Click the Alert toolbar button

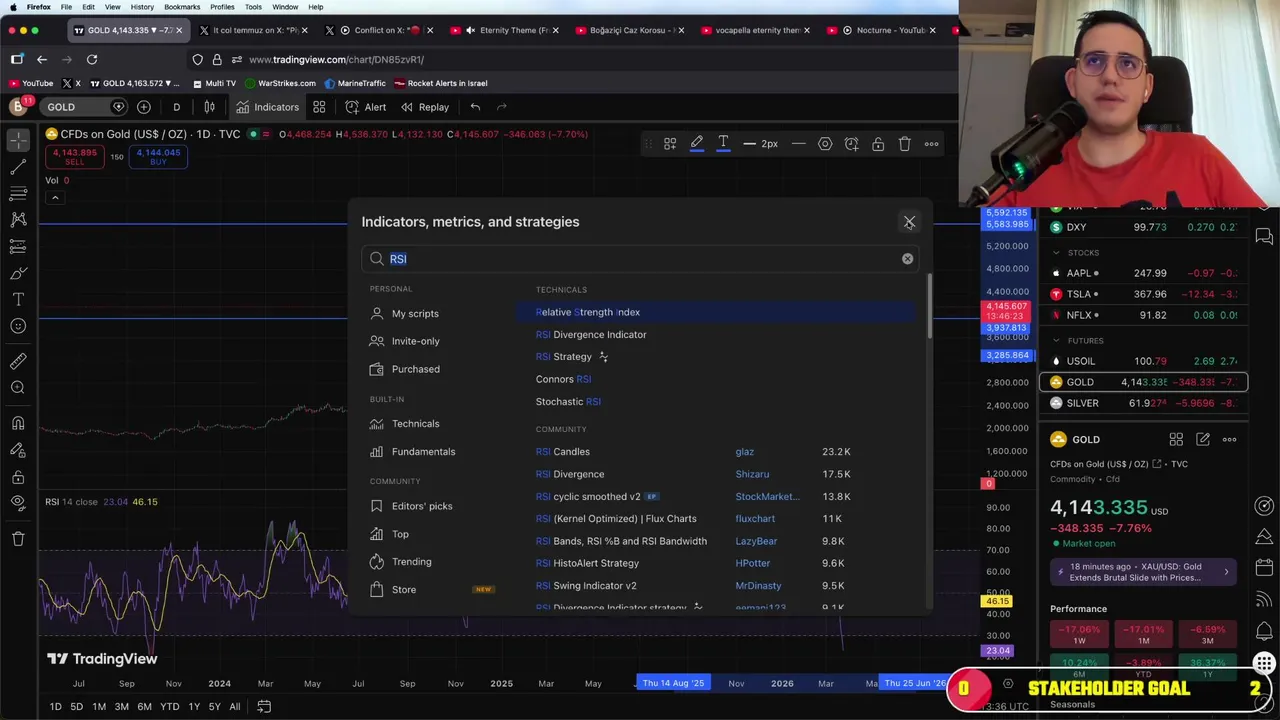(366, 107)
